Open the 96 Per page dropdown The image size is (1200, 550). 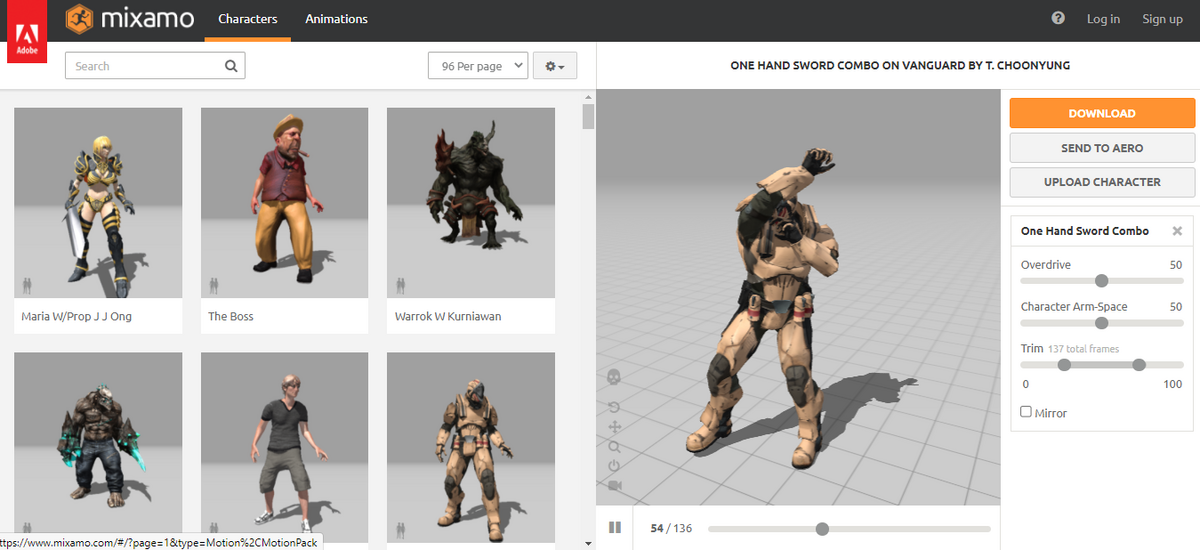point(477,66)
